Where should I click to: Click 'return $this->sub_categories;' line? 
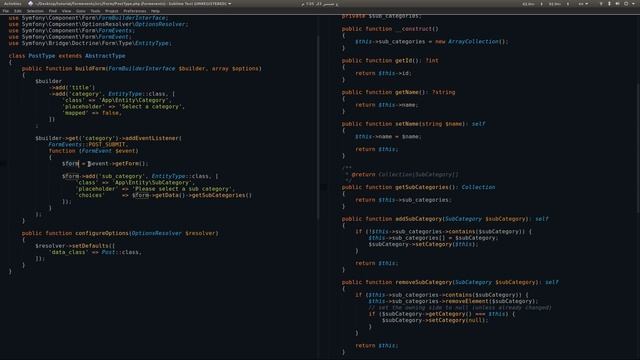click(x=403, y=200)
